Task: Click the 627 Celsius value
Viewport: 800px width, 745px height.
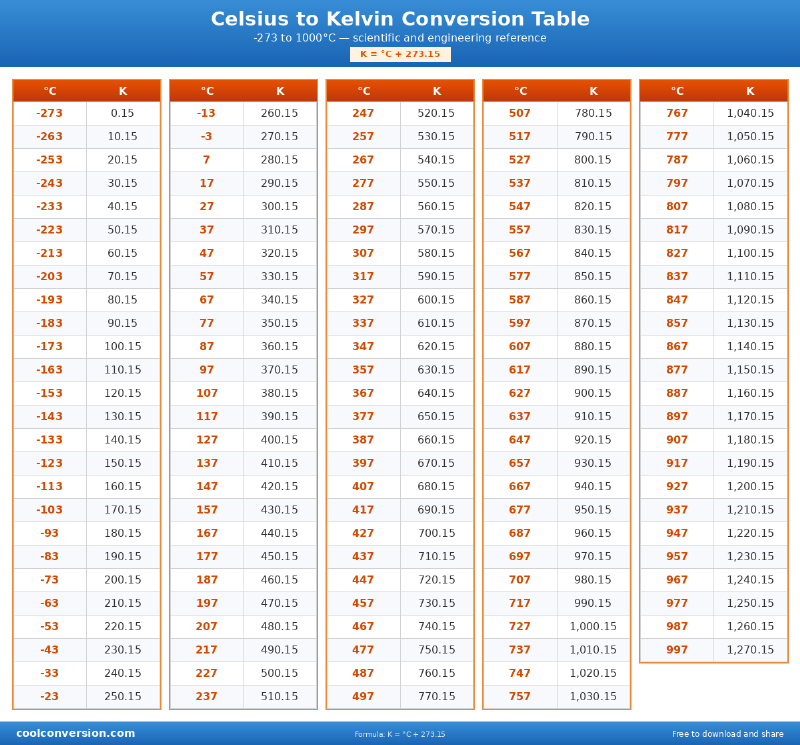Action: pyautogui.click(x=520, y=393)
